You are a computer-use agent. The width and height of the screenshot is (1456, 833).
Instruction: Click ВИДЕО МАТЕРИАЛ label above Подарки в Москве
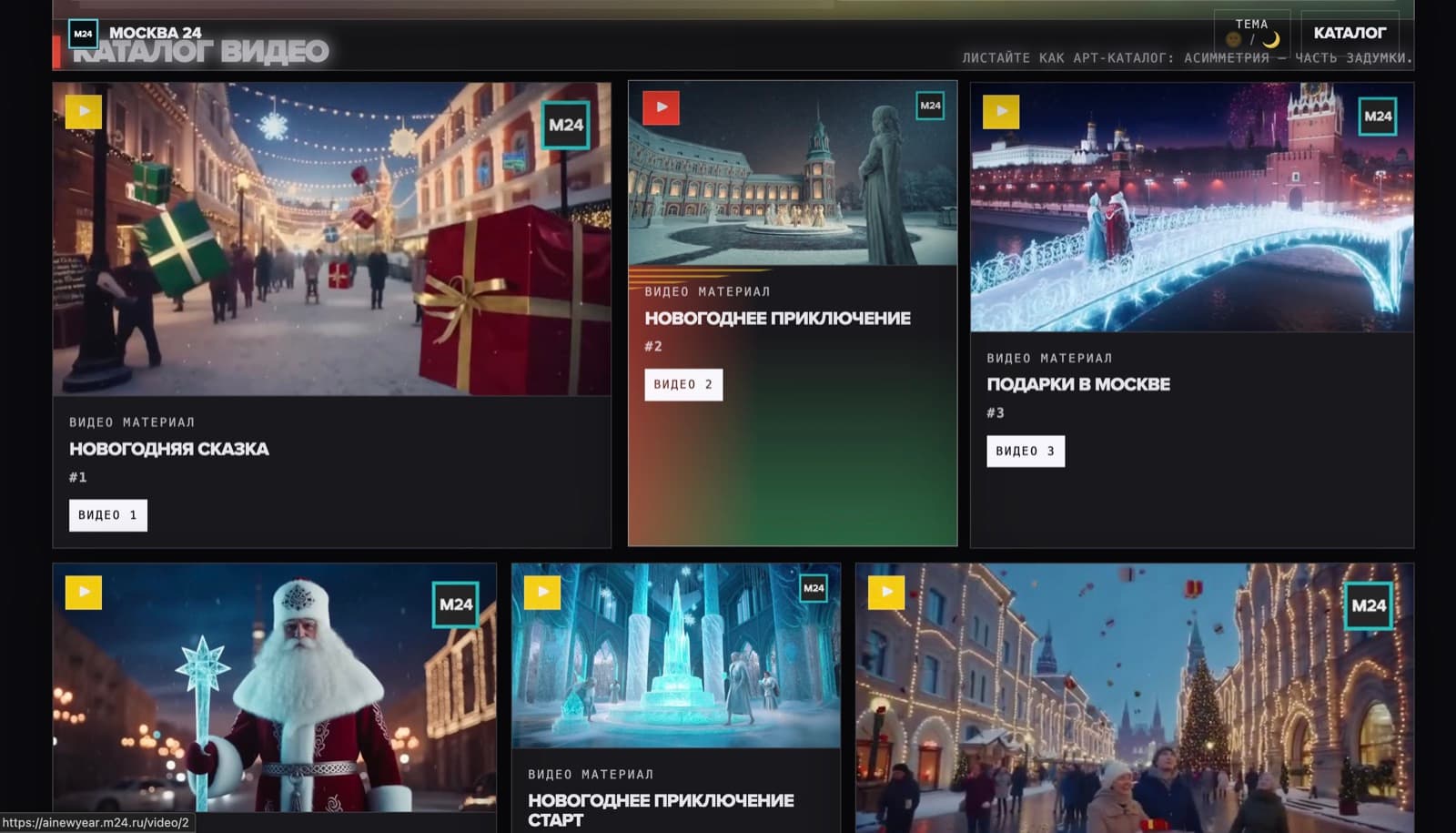tap(1049, 359)
